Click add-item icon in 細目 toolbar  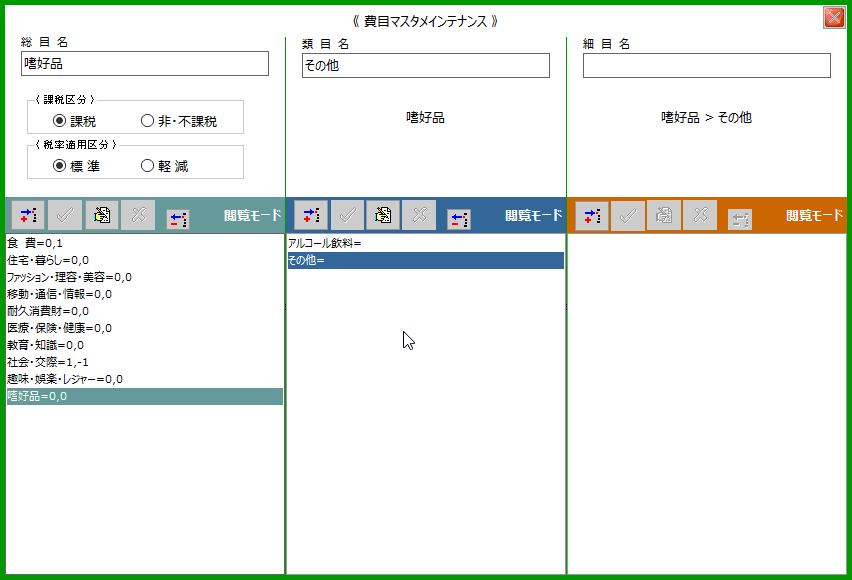(592, 215)
